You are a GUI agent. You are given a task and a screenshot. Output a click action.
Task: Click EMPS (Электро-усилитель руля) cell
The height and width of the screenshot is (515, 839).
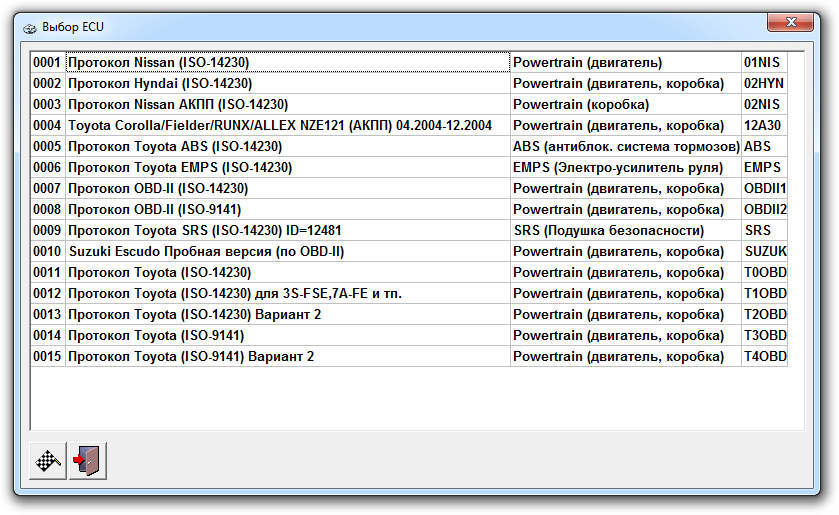[626, 168]
